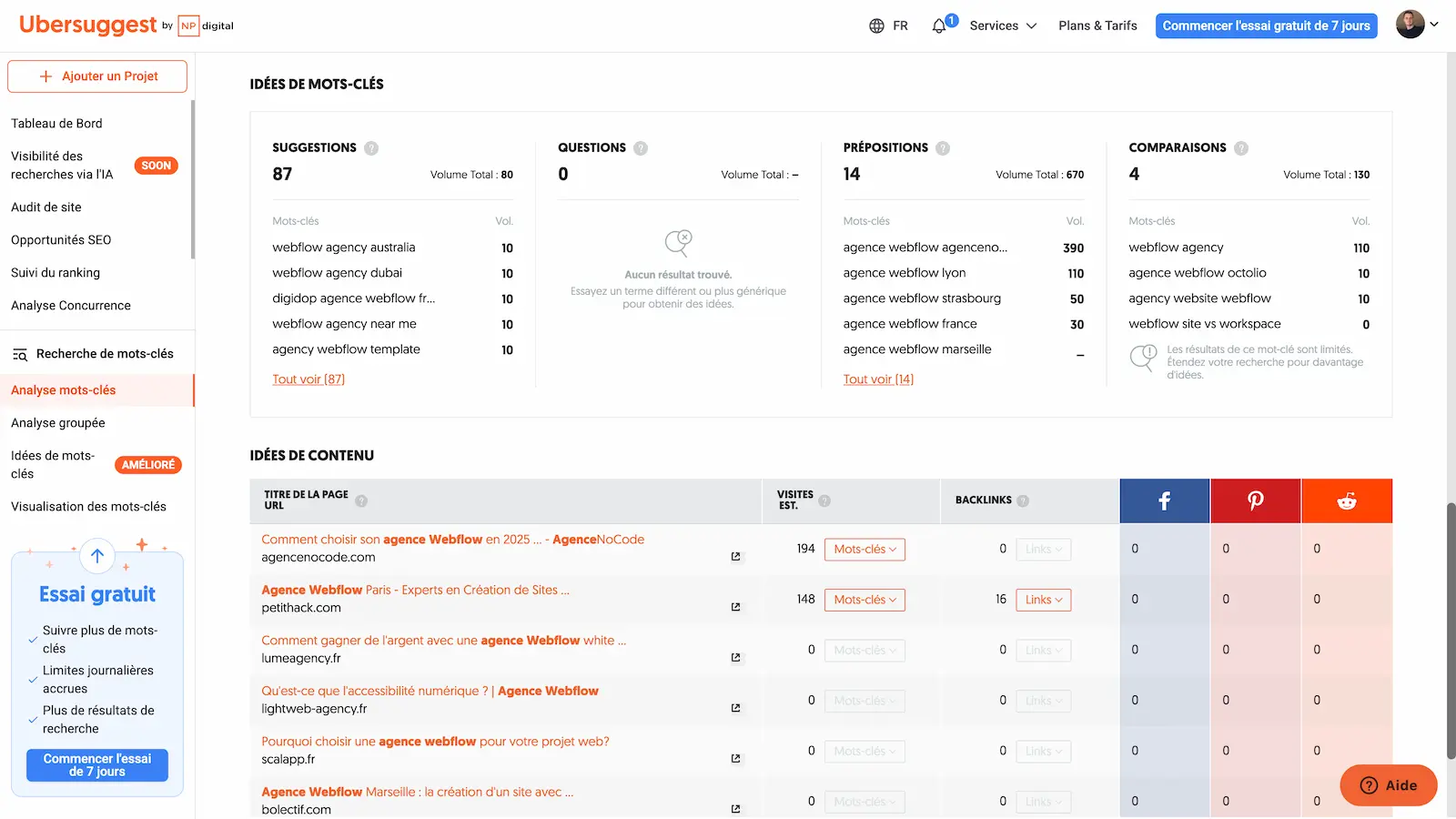Open Tableau de Bord in sidebar

pos(56,124)
